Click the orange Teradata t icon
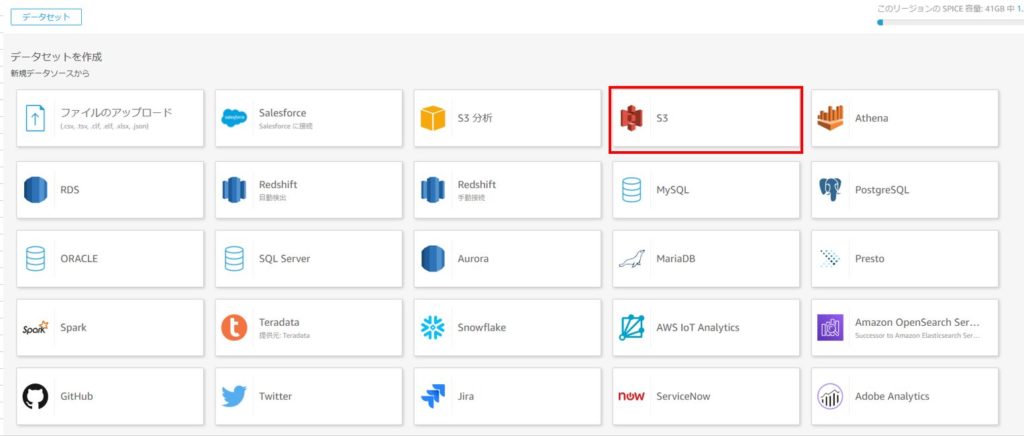The image size is (1024, 436). point(234,328)
